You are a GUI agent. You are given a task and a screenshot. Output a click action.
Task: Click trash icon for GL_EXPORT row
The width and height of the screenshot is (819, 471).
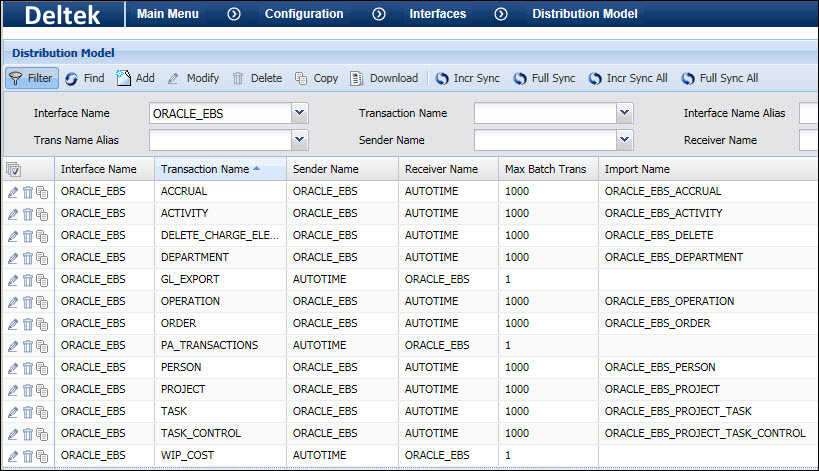(28, 279)
